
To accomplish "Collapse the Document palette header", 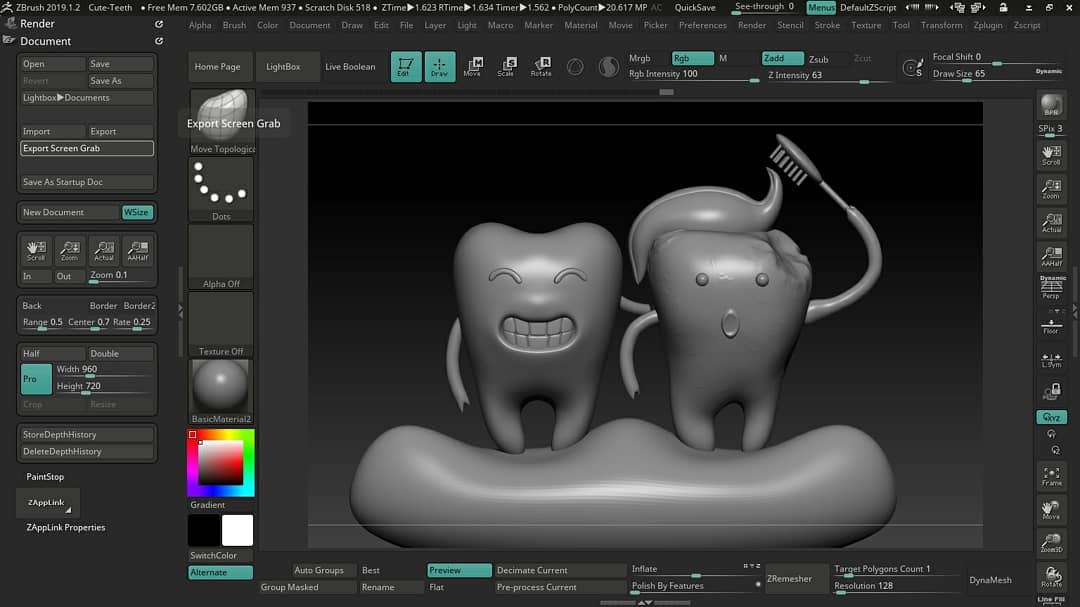I will (45, 41).
